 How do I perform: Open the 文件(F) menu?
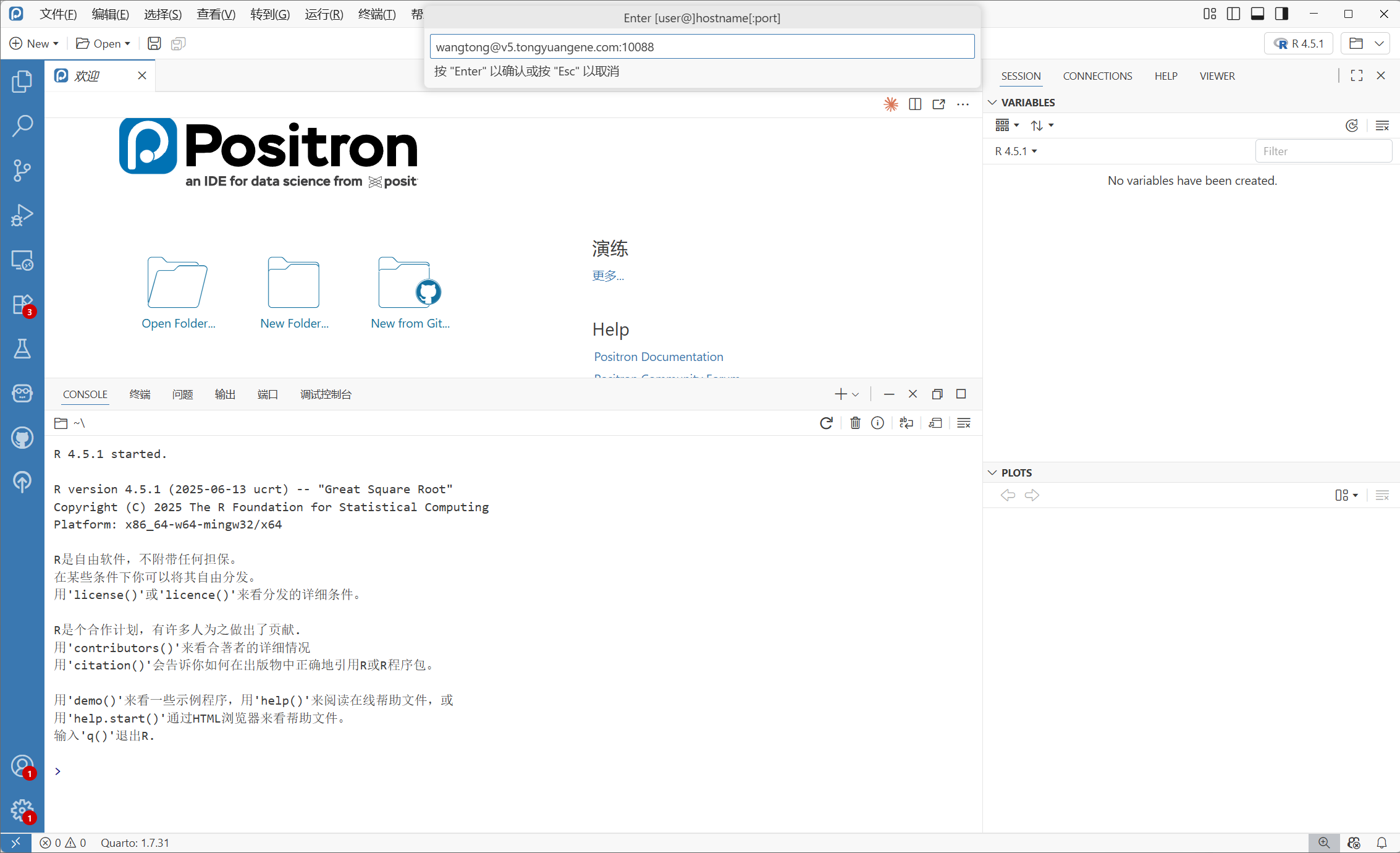tap(58, 14)
